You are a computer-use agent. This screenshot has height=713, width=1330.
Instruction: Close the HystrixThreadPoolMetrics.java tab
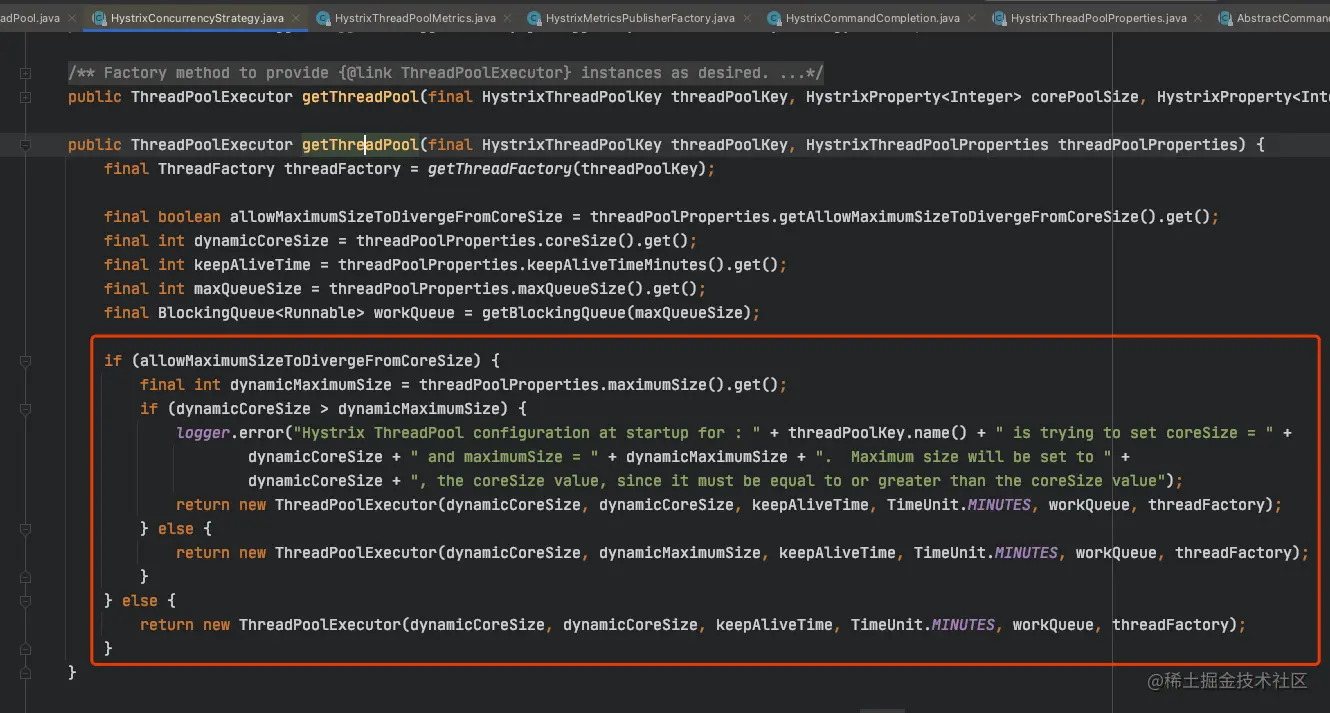(x=509, y=18)
